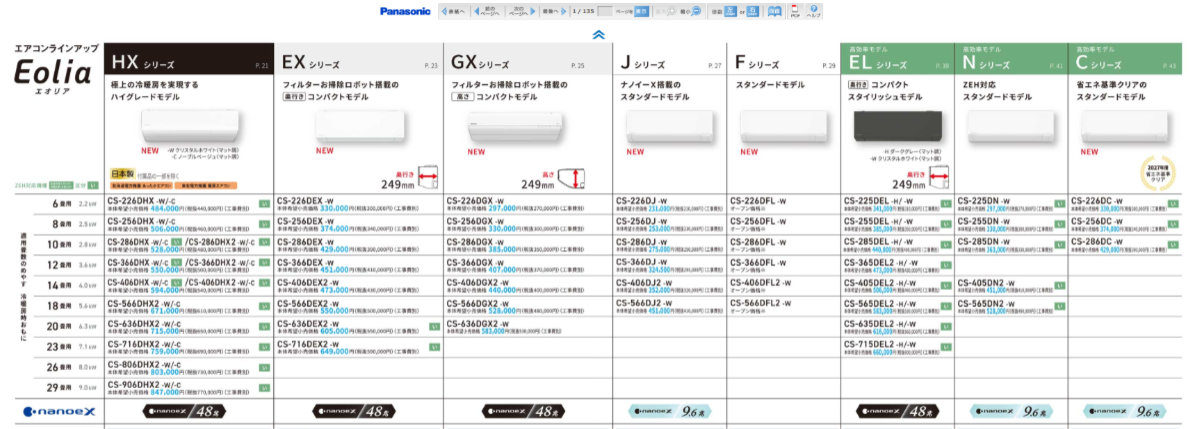Open the EX シリーズ header

(357, 59)
